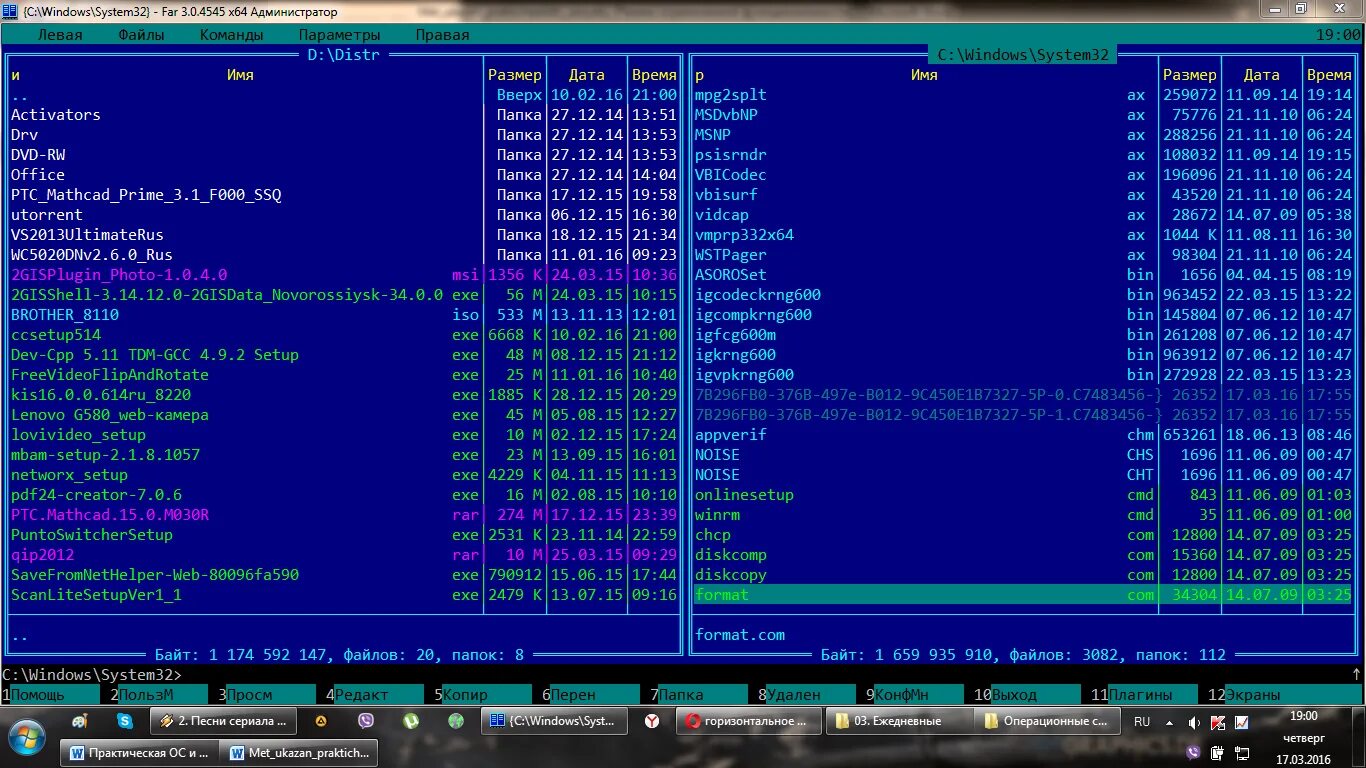Click the power battery tray icon

pyautogui.click(x=1218, y=752)
